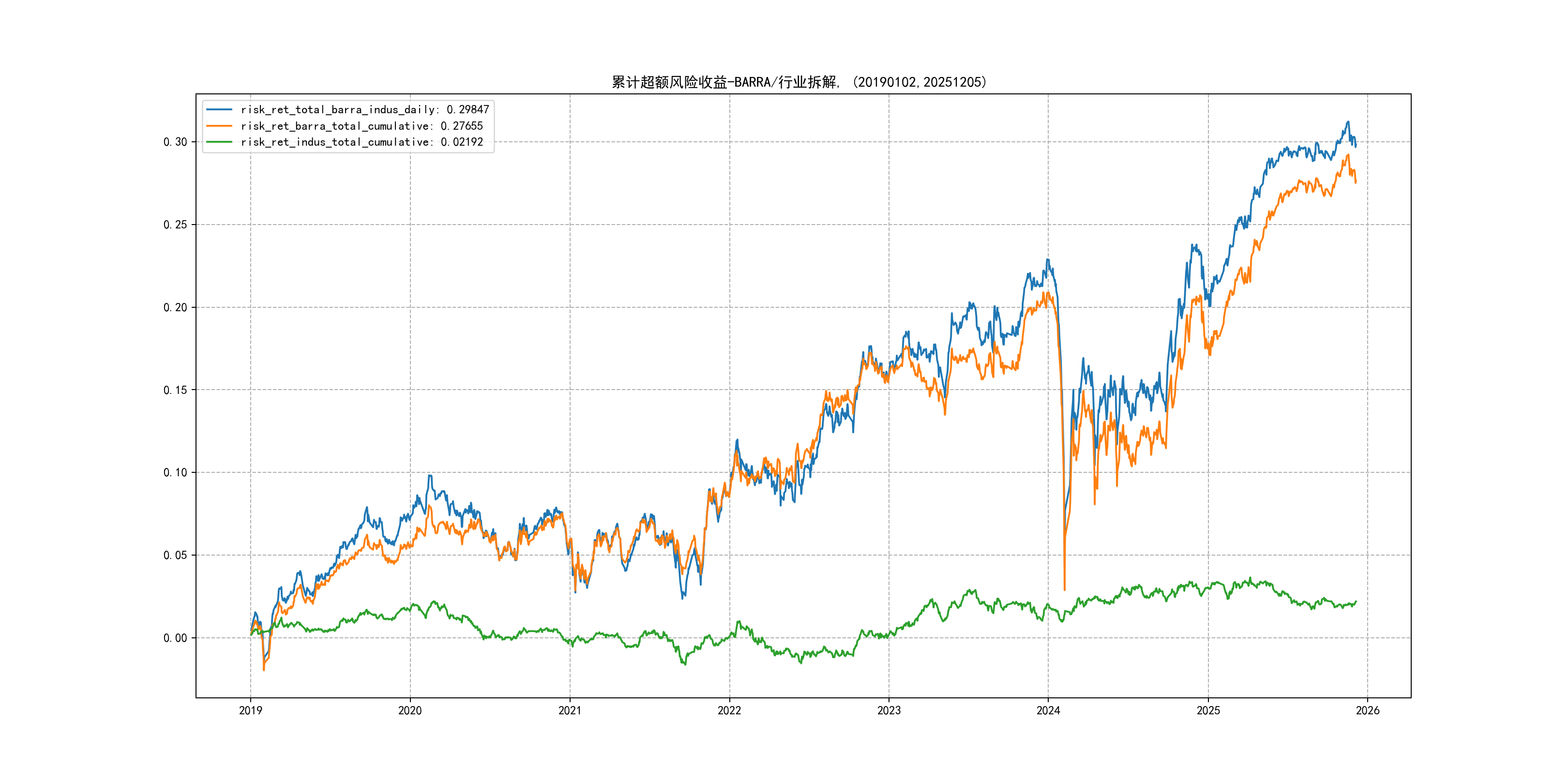Click the chart title text

(799, 82)
